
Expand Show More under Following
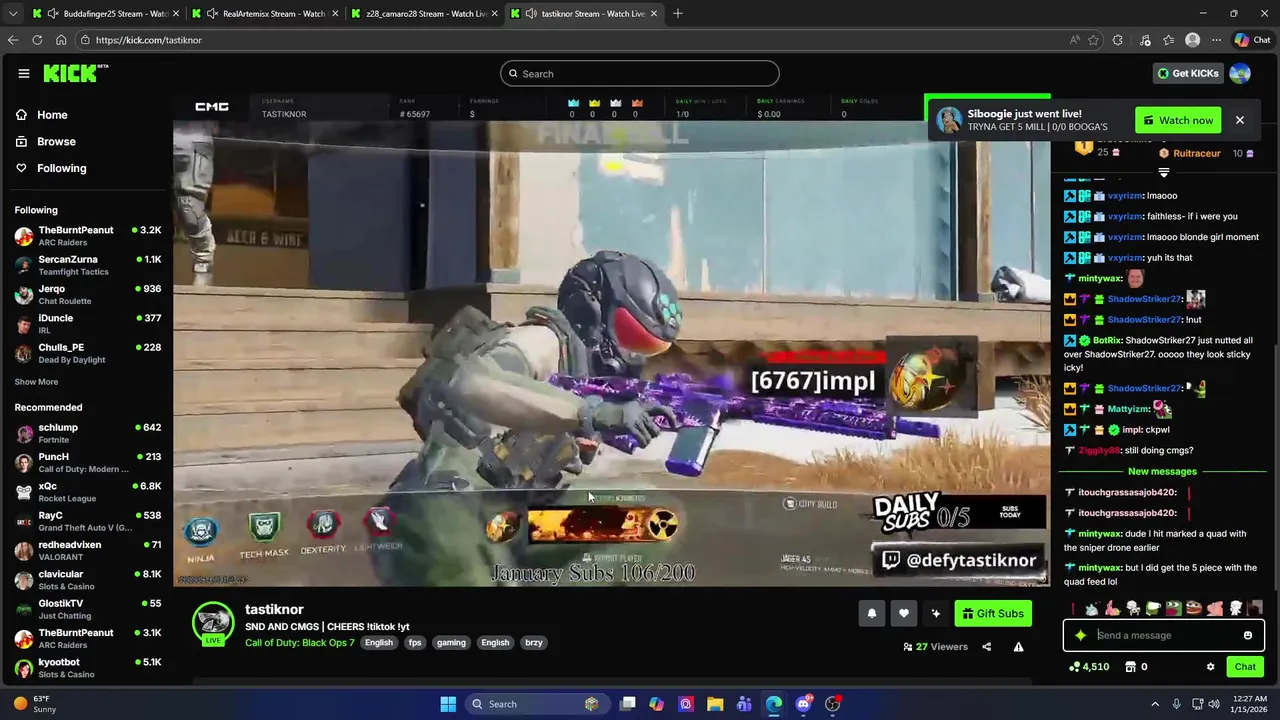pyautogui.click(x=36, y=382)
